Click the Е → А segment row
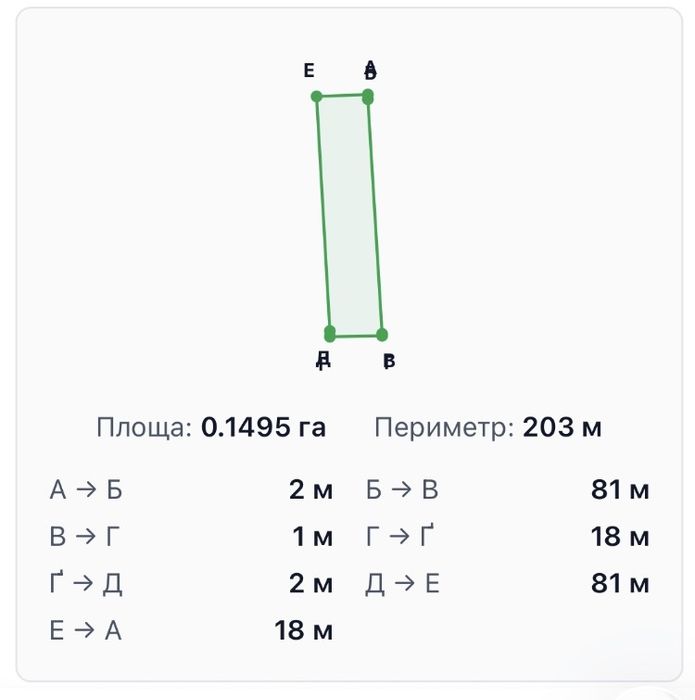 point(191,630)
